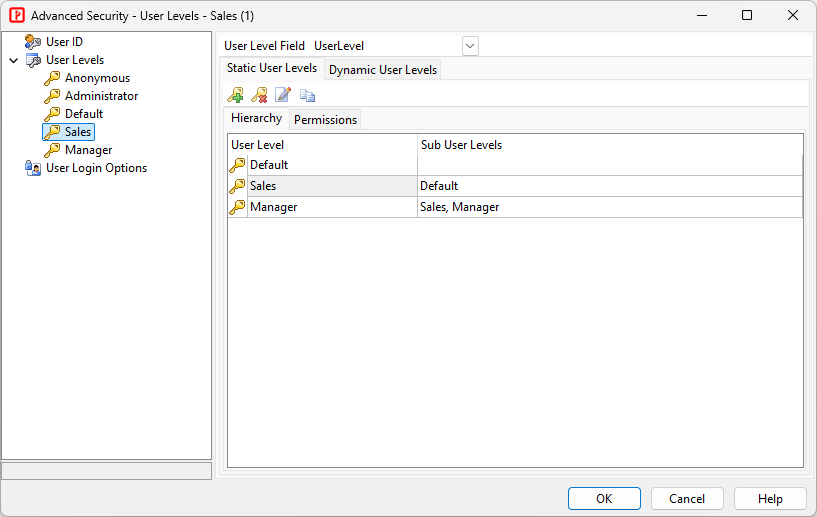Click the Cancel button
This screenshot has width=817, height=517.
pyautogui.click(x=686, y=498)
